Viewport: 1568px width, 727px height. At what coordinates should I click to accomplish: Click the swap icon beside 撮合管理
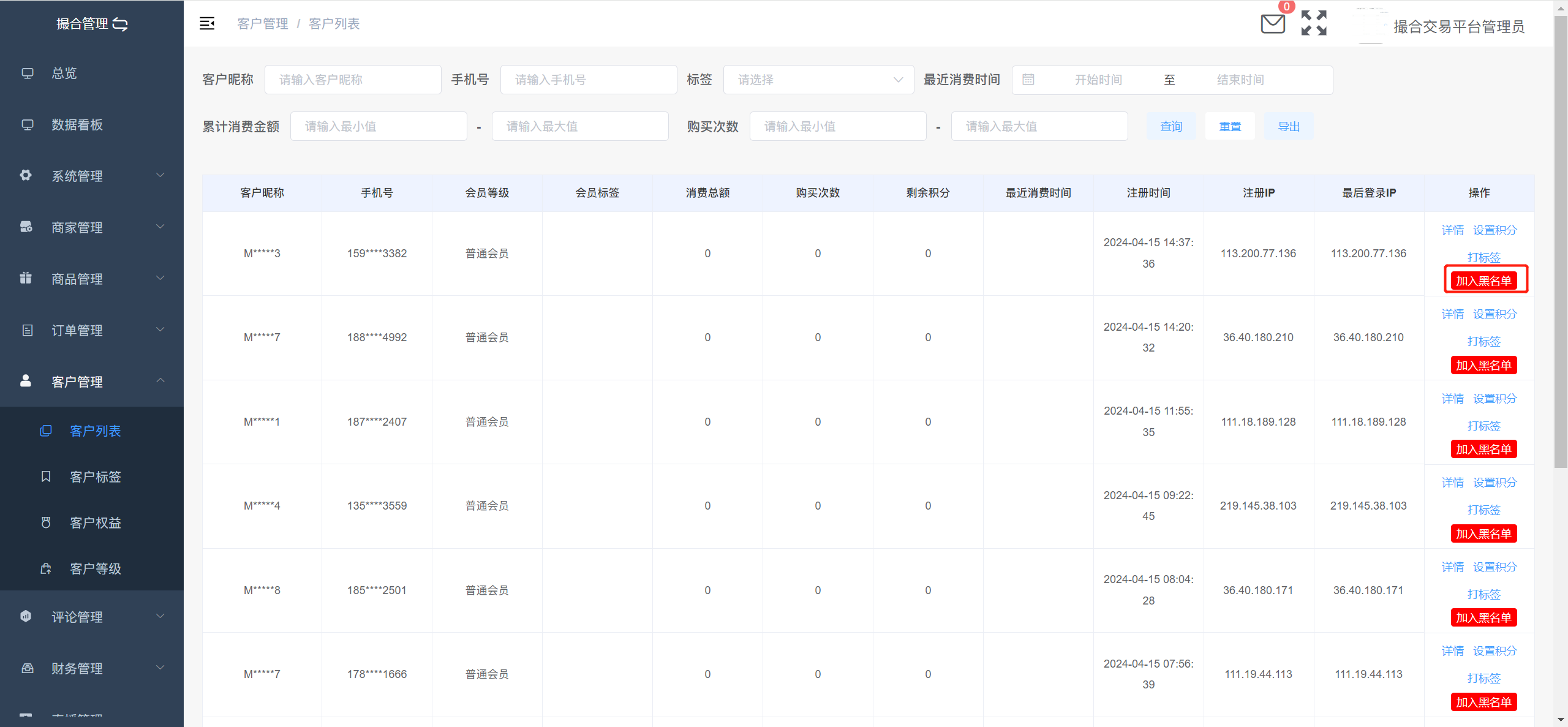(121, 24)
